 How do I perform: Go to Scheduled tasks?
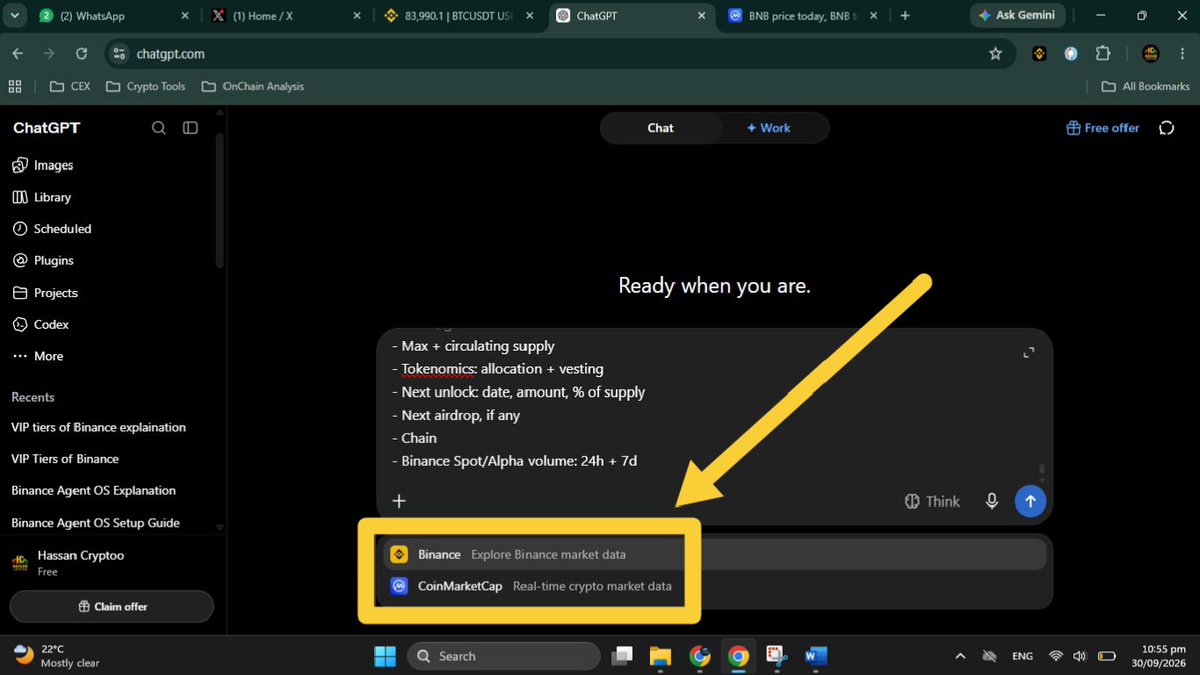coord(52,229)
